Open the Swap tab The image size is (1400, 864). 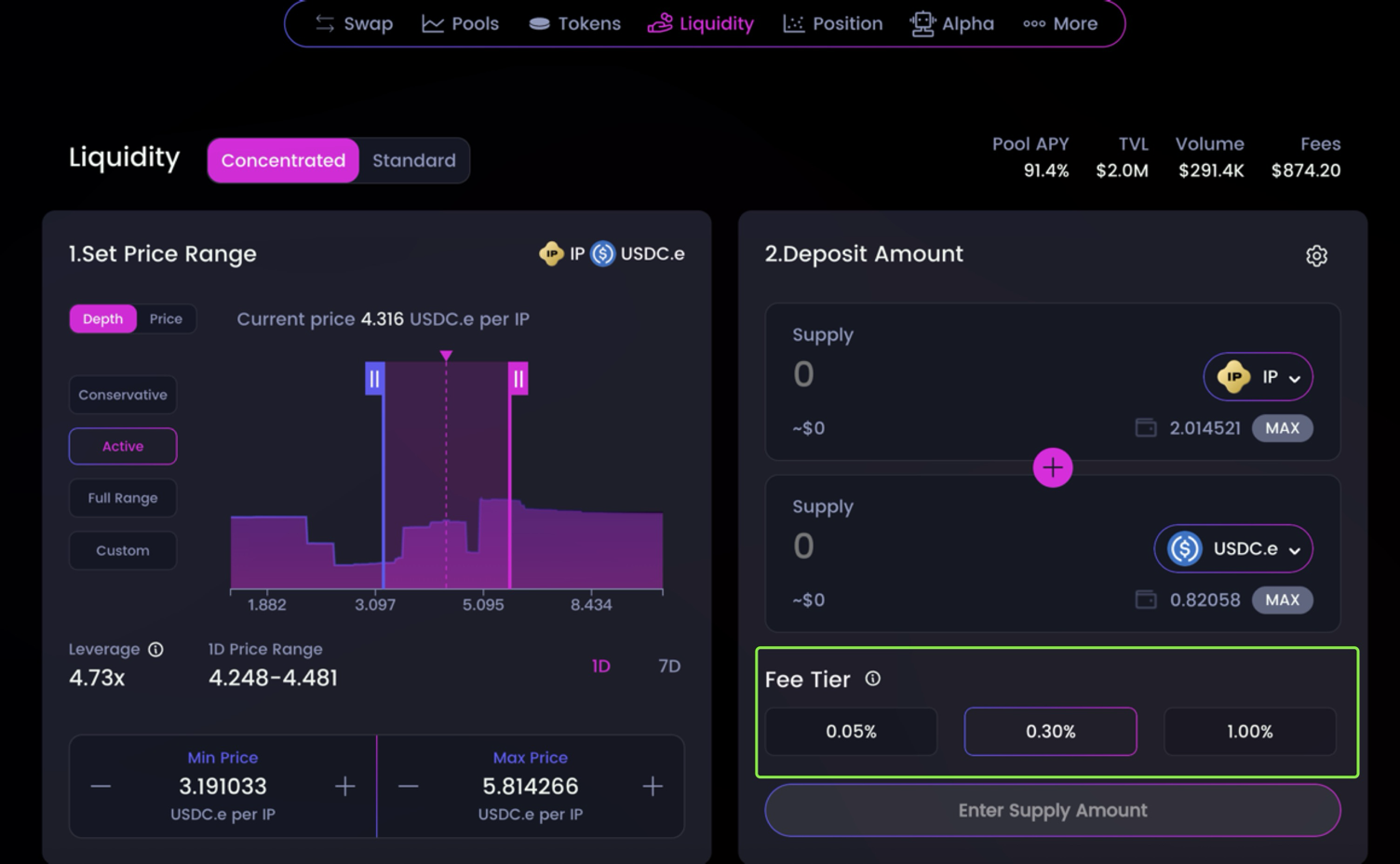click(354, 23)
